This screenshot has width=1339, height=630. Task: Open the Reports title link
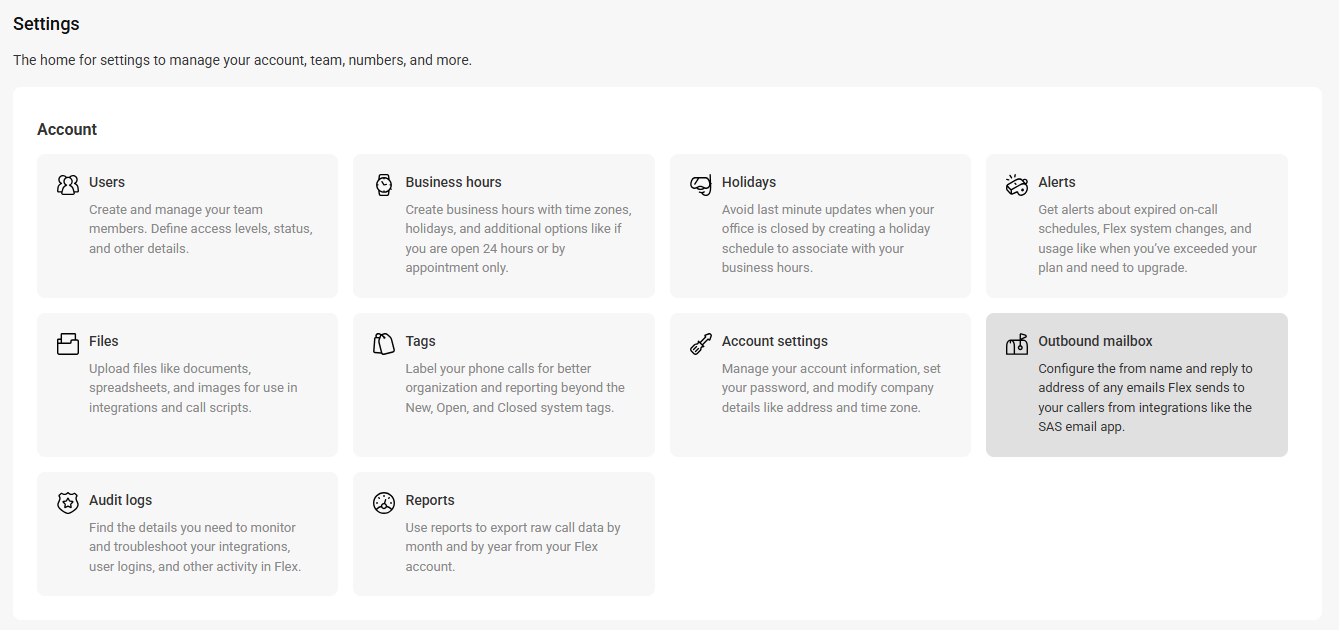[x=430, y=500]
